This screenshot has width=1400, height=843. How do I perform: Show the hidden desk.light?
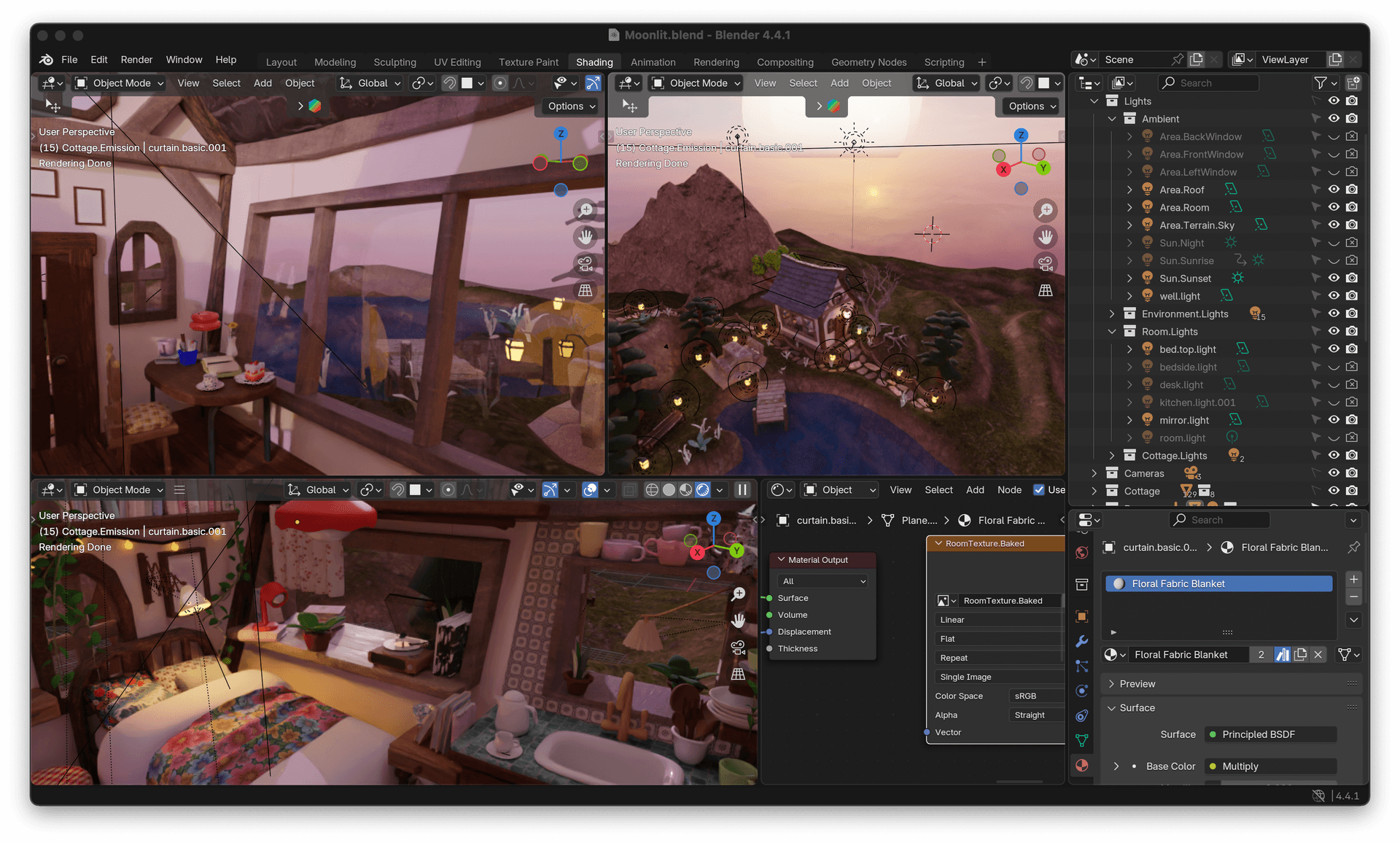pyautogui.click(x=1334, y=384)
